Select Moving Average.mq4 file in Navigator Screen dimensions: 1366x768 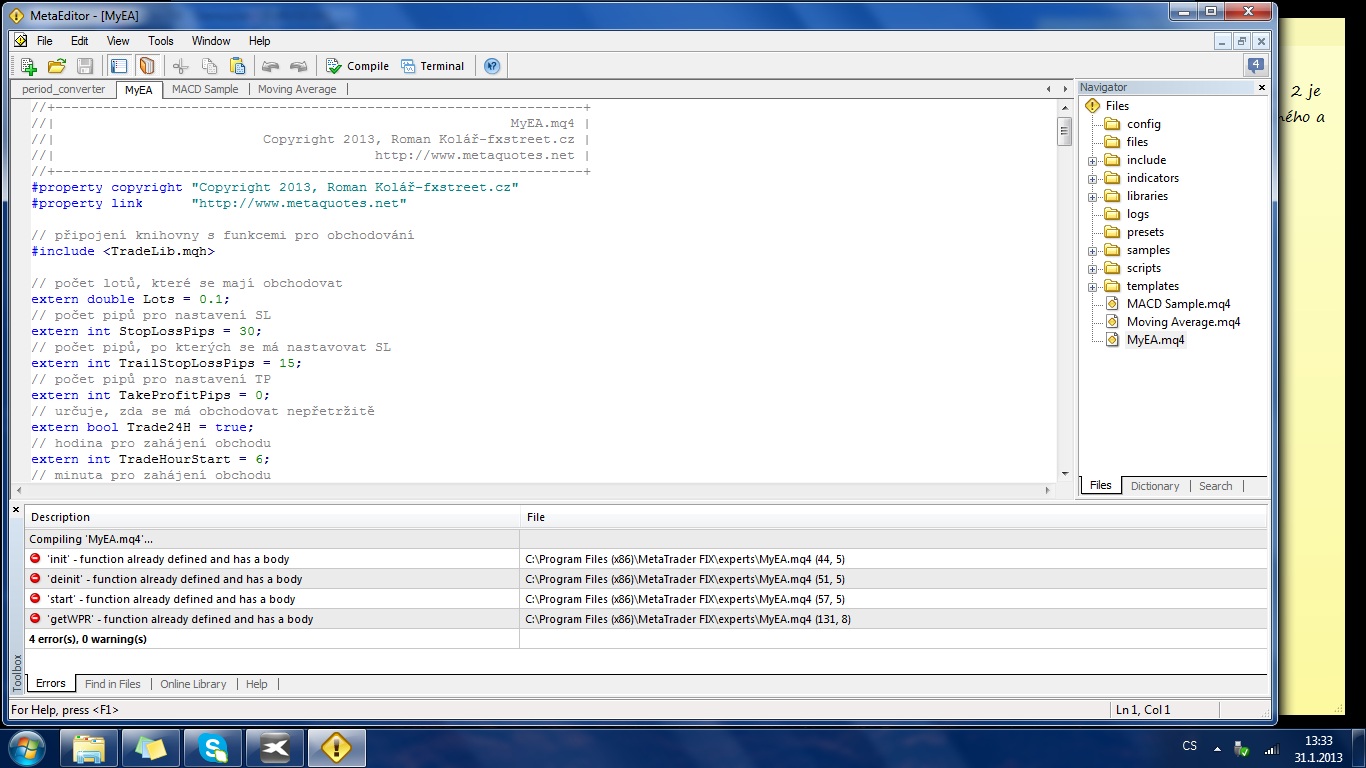pos(1183,322)
